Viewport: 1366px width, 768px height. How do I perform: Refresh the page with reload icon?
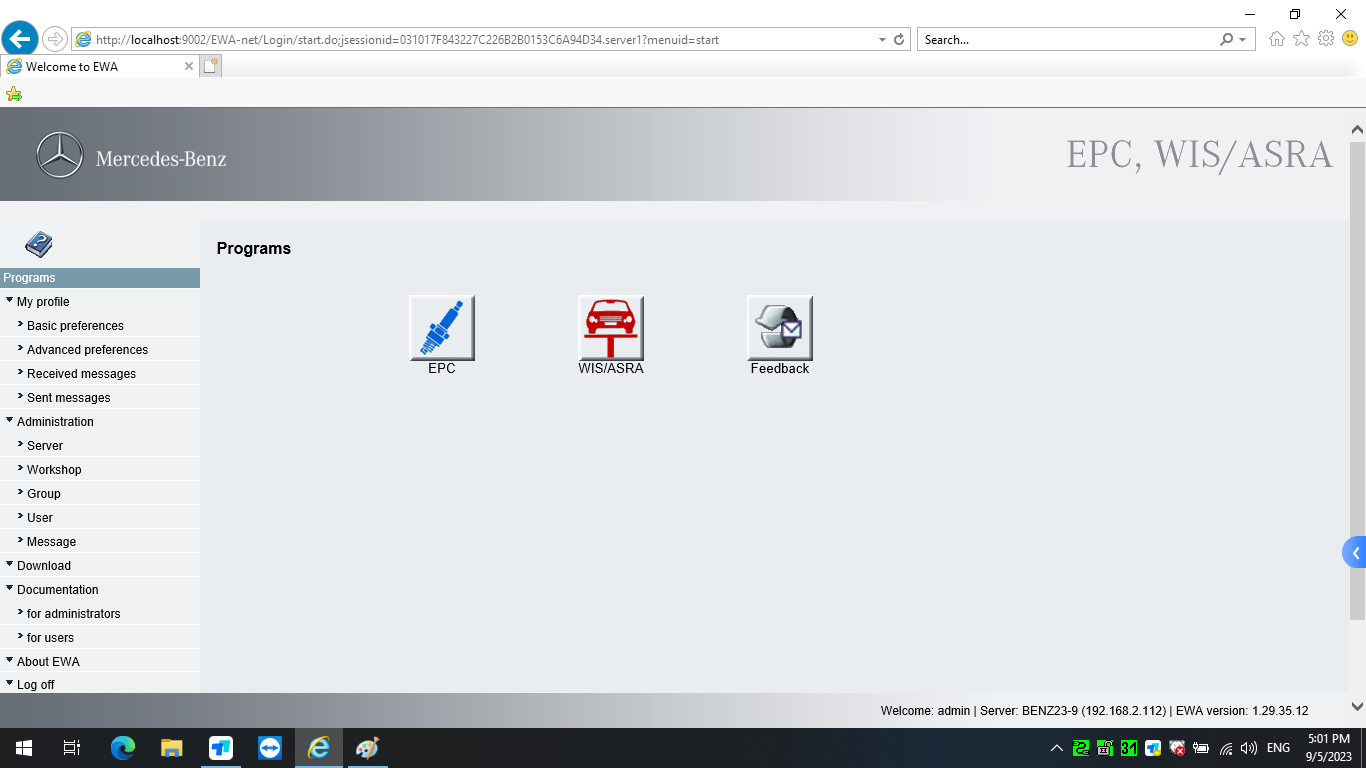point(899,40)
